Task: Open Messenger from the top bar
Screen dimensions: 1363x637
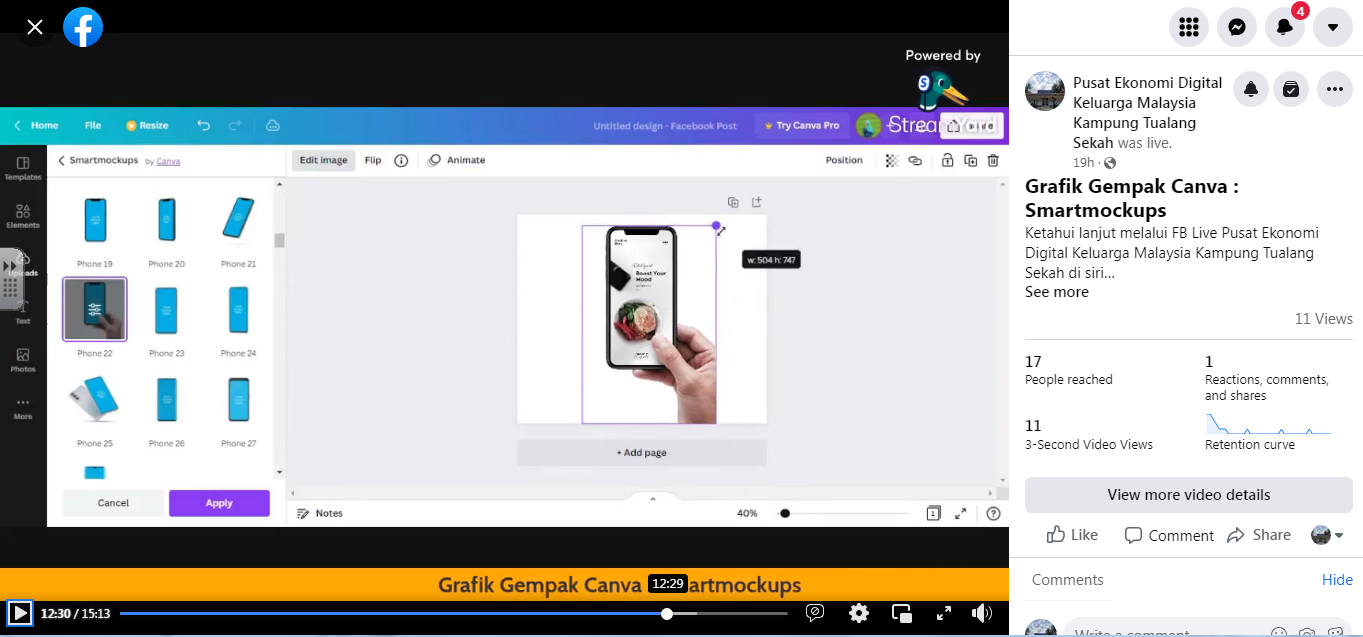Action: [1237, 27]
